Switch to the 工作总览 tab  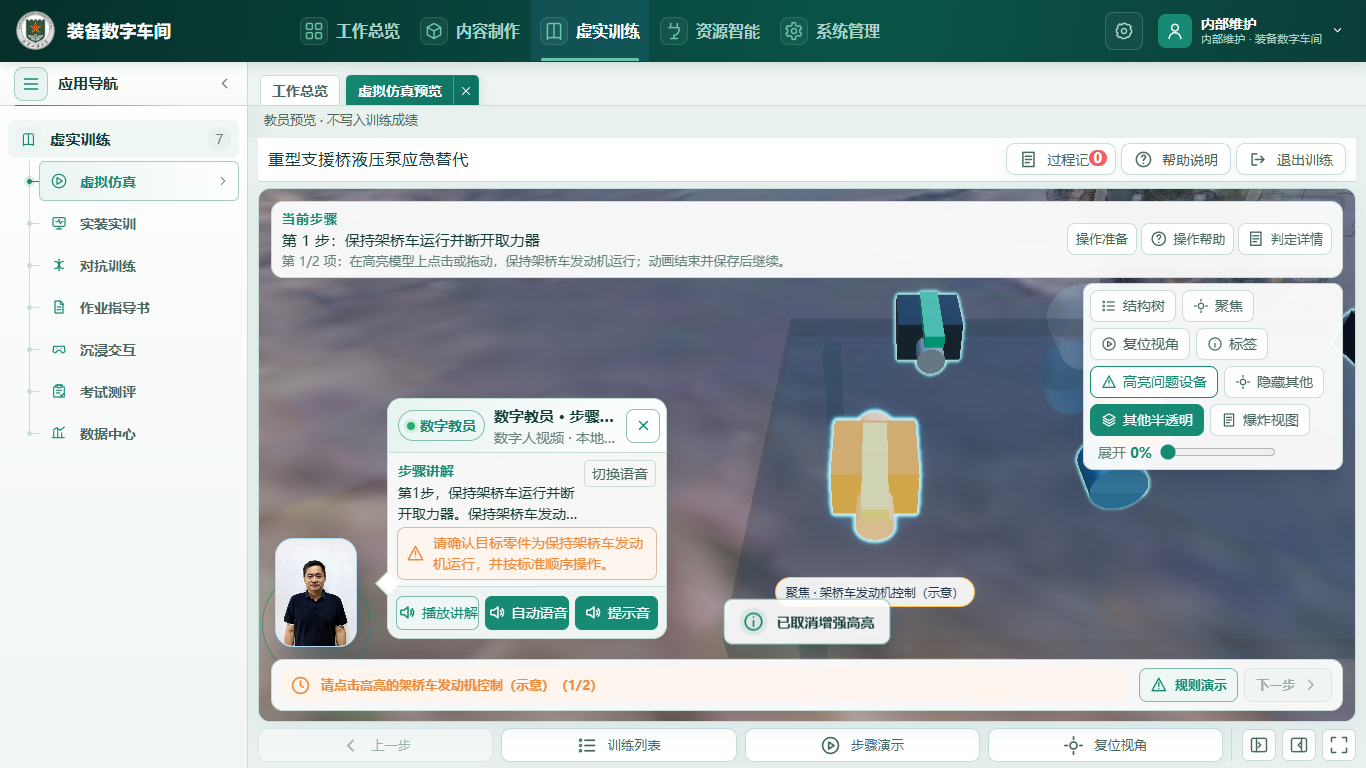pyautogui.click(x=300, y=91)
